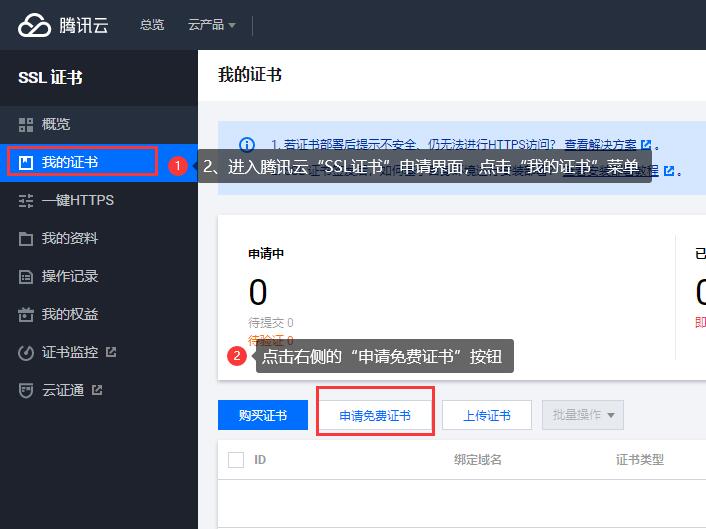Click the 购买证书 button
This screenshot has width=706, height=529.
click(263, 415)
